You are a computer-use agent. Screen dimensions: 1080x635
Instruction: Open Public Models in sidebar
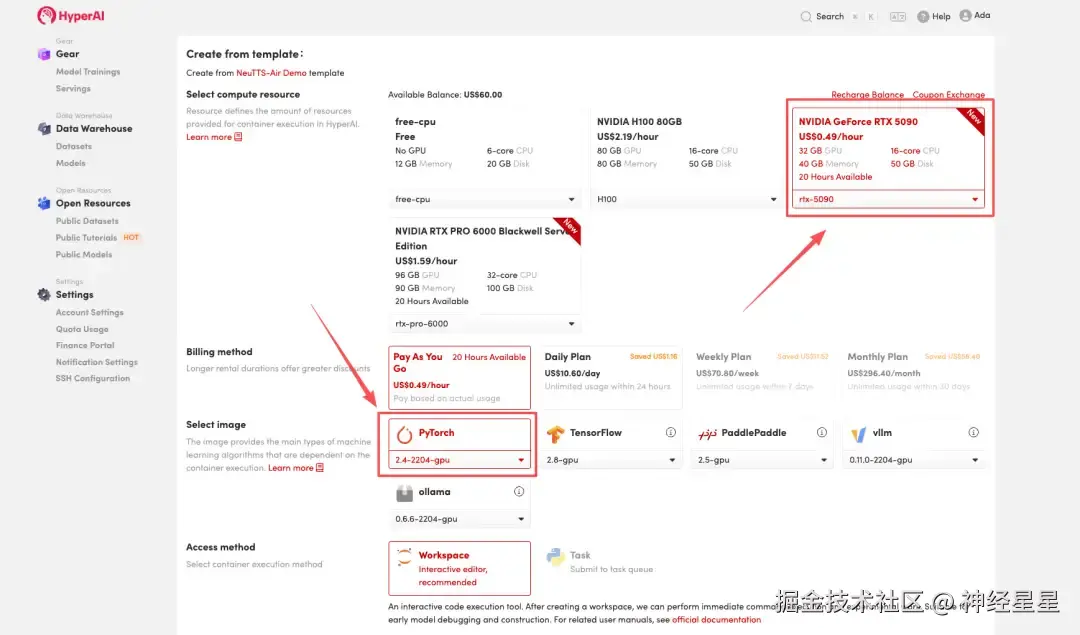tap(83, 255)
